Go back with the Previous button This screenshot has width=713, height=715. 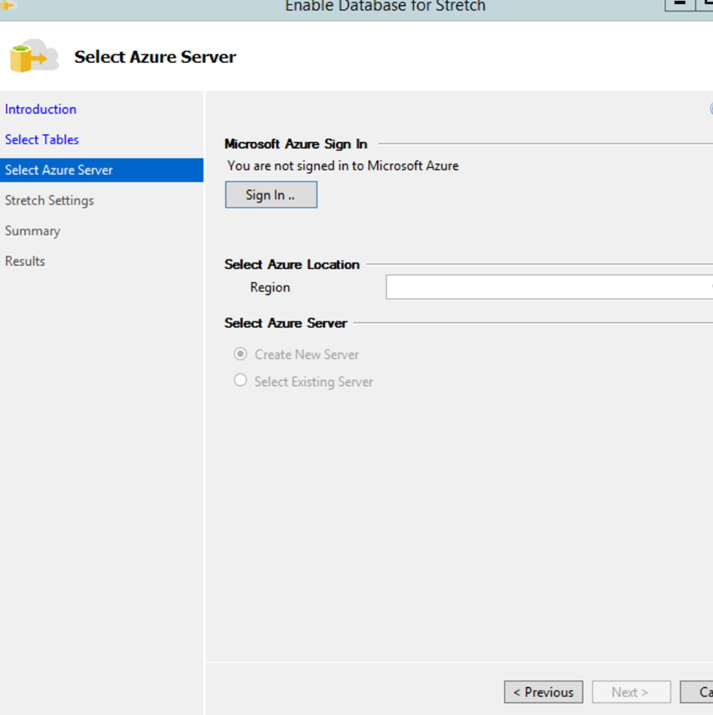click(543, 692)
